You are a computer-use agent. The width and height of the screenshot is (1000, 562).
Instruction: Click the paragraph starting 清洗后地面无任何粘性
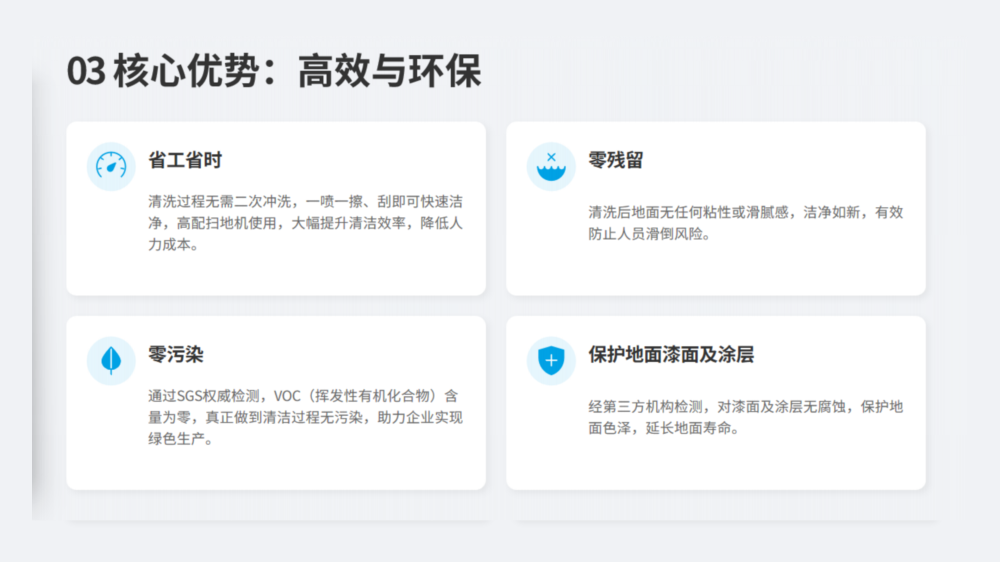(x=746, y=223)
